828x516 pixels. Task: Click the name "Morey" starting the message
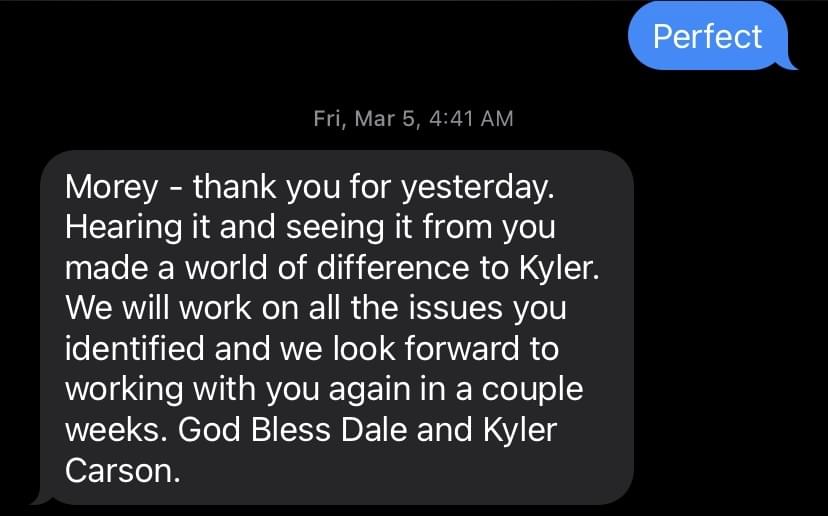112,187
